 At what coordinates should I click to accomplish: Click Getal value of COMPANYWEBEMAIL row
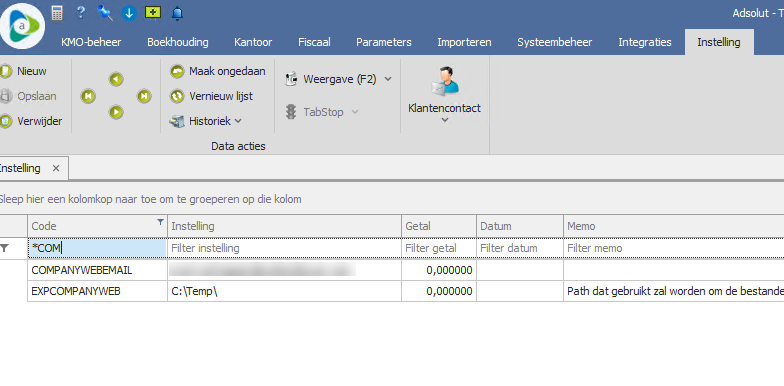(438, 270)
